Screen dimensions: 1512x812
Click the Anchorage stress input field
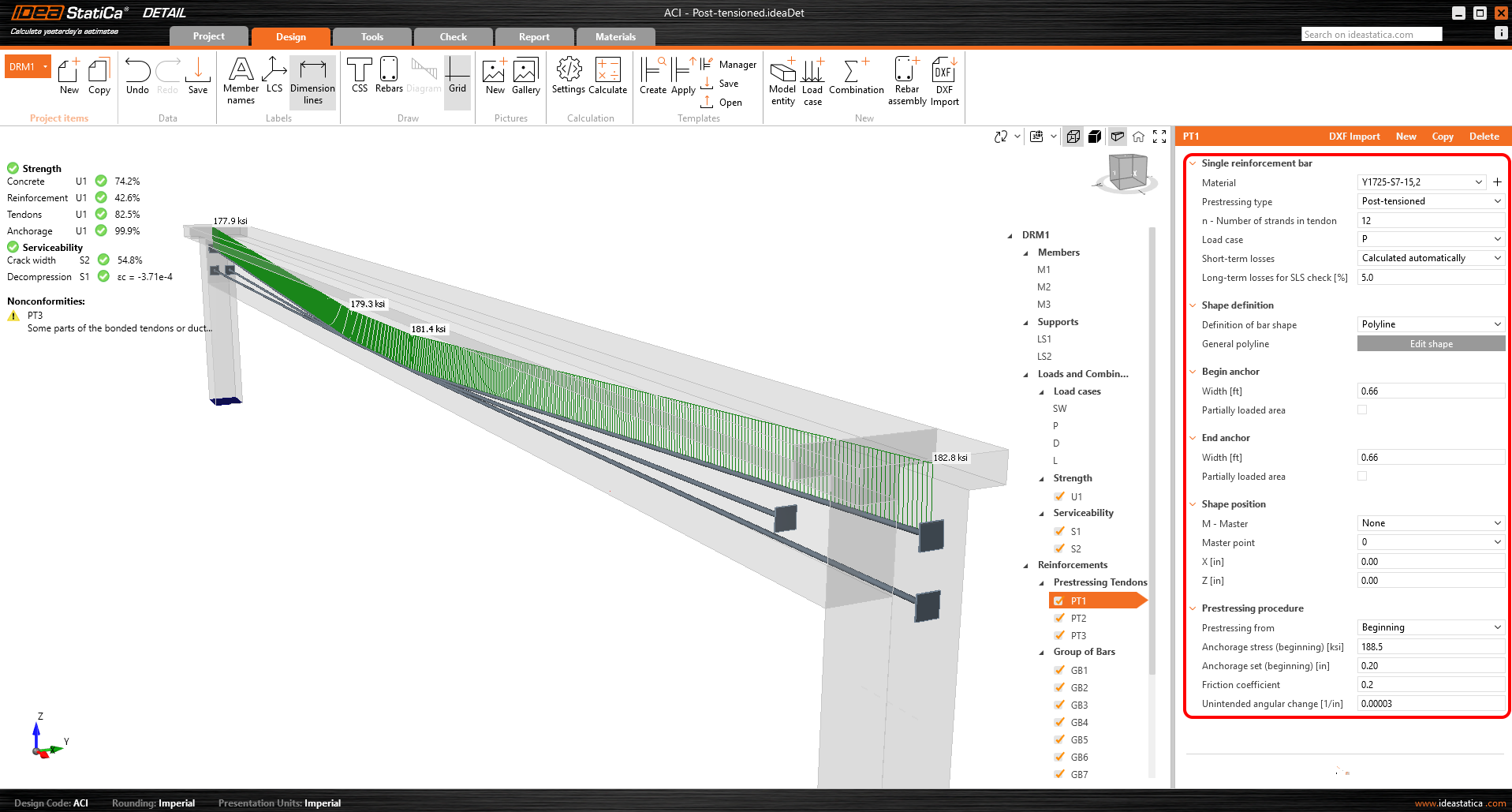[x=1430, y=647]
